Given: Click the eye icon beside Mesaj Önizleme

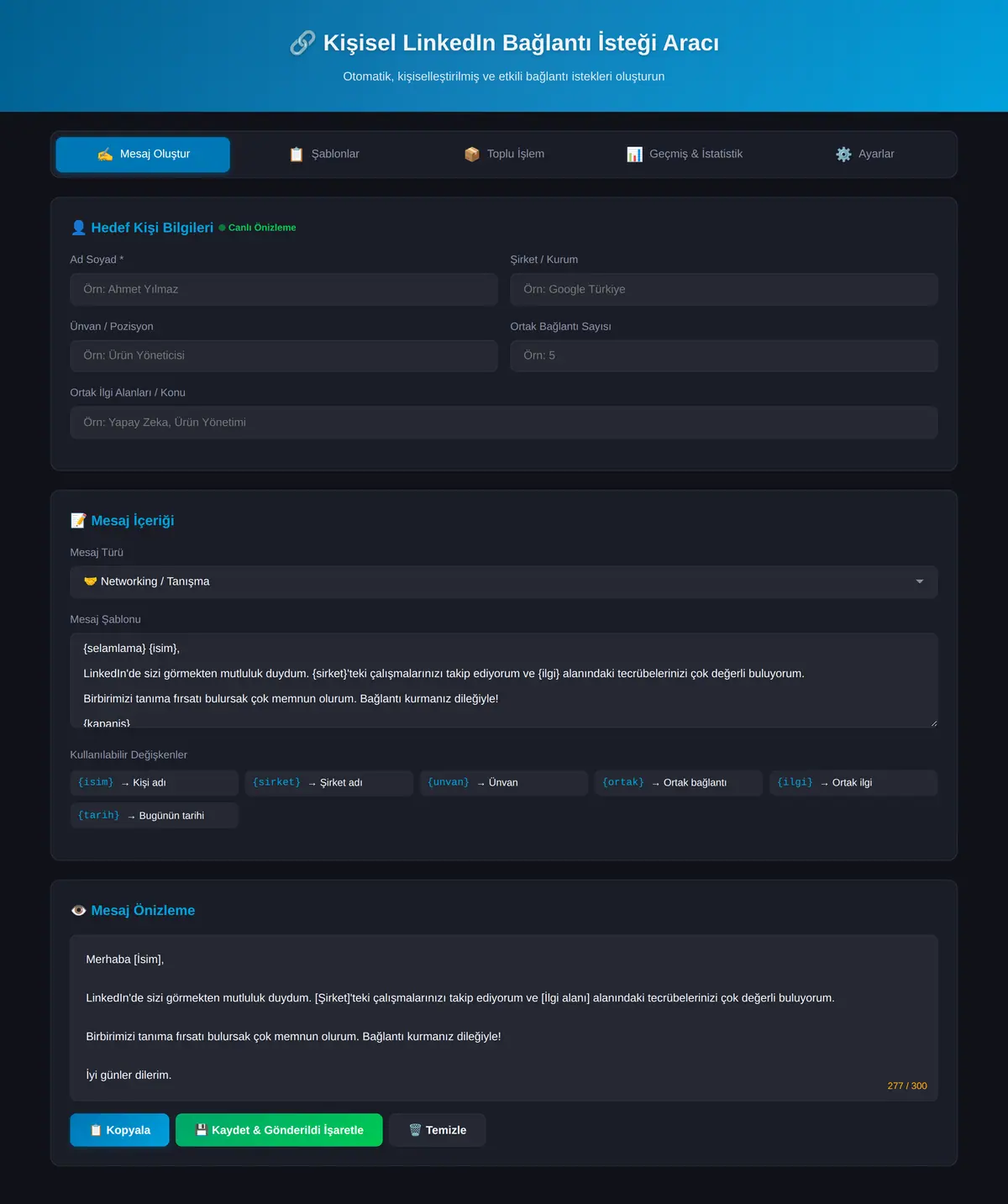Looking at the screenshot, I should pos(79,911).
